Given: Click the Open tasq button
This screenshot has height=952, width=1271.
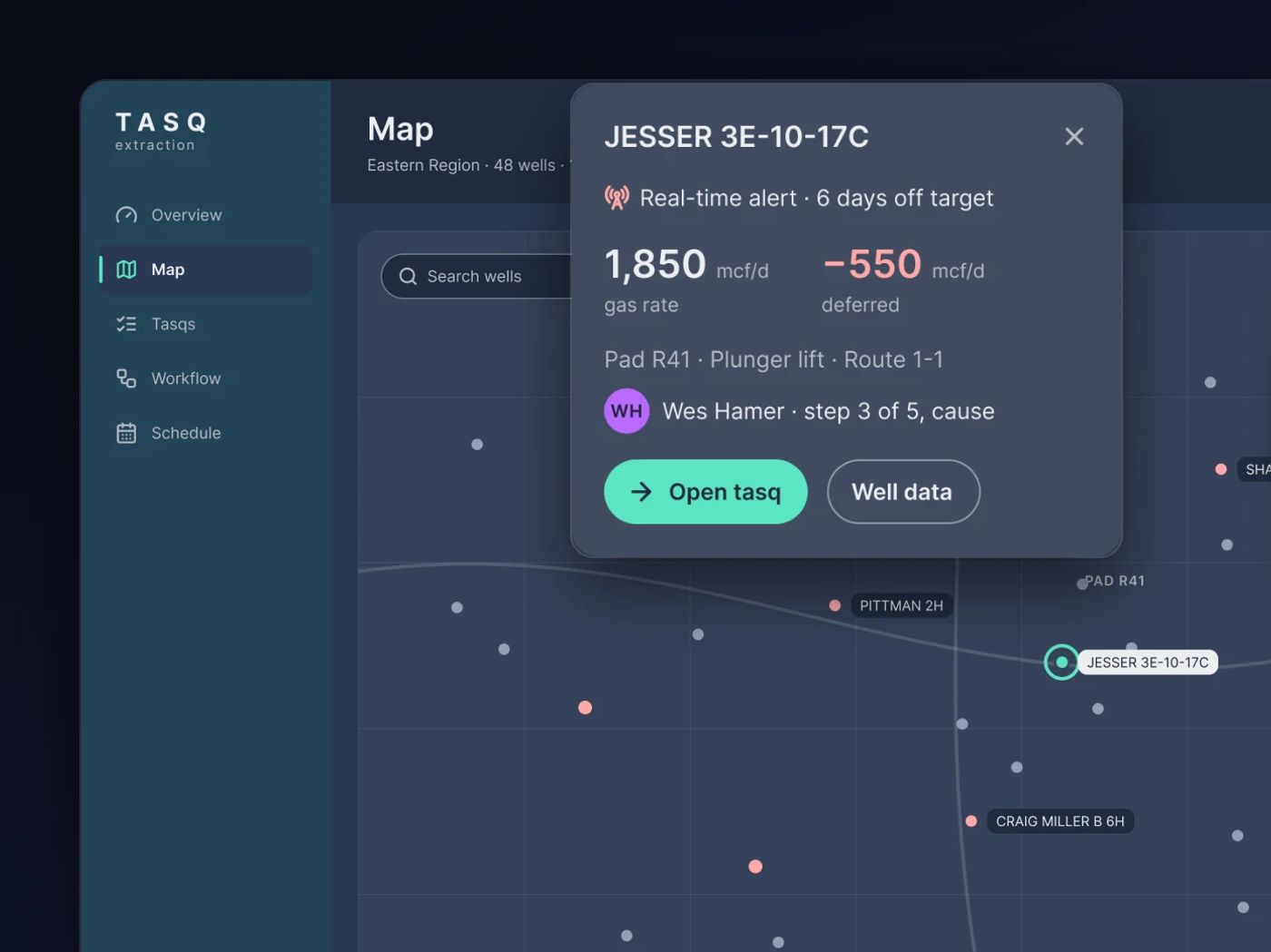Looking at the screenshot, I should click(x=705, y=492).
